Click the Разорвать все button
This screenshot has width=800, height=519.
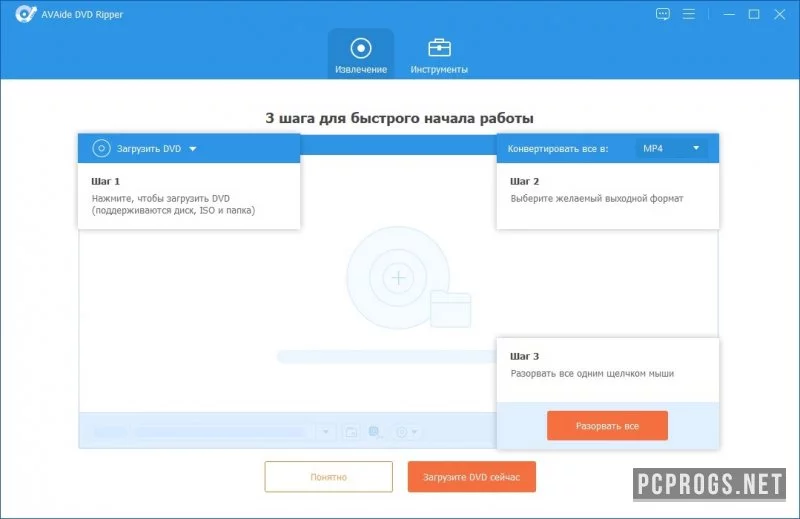click(x=607, y=426)
